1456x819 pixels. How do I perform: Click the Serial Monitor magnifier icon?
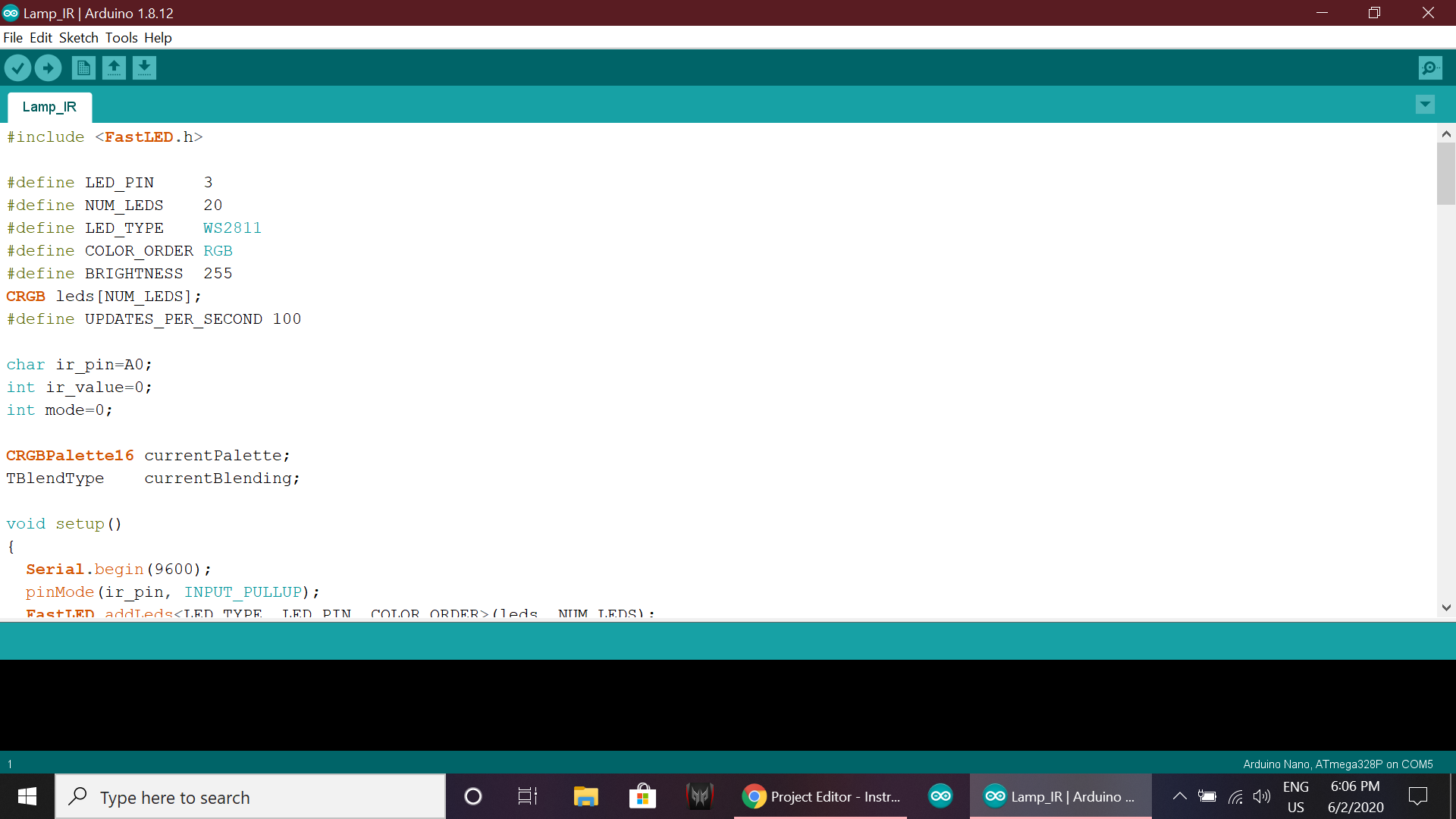pos(1431,68)
